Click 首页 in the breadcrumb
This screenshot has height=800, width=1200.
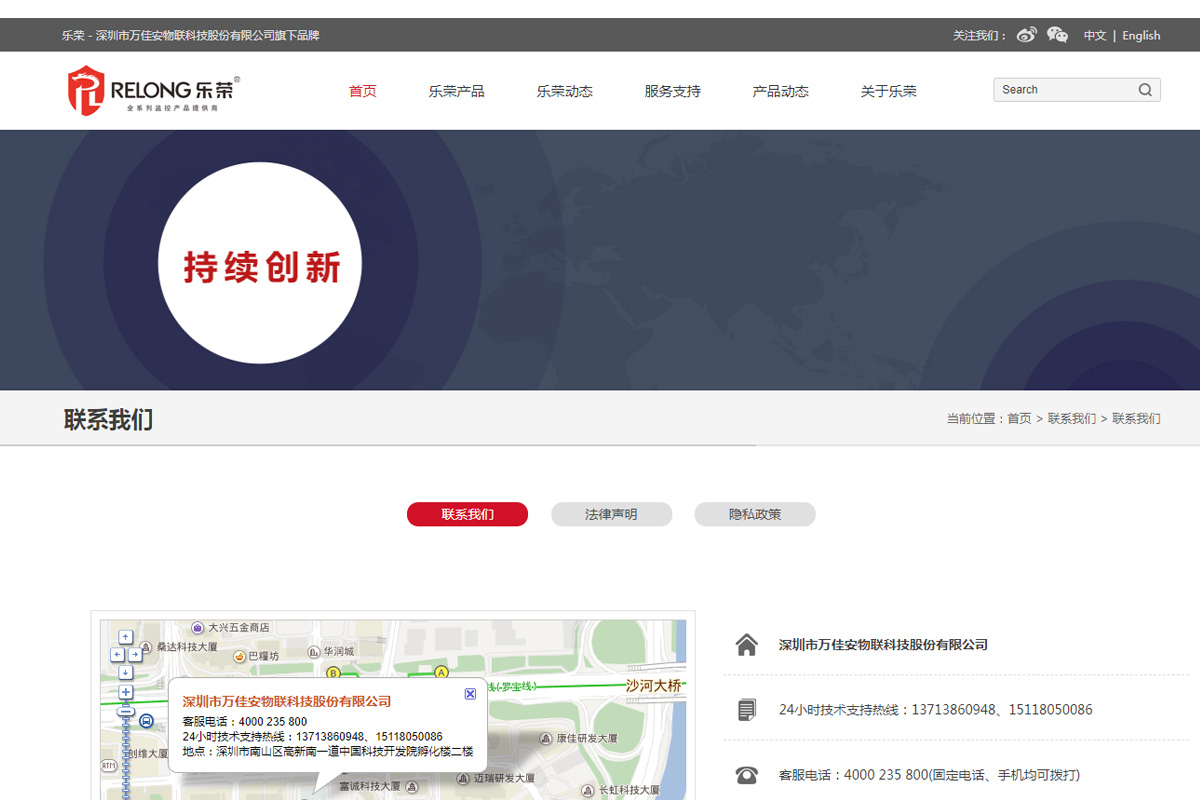click(x=1019, y=419)
